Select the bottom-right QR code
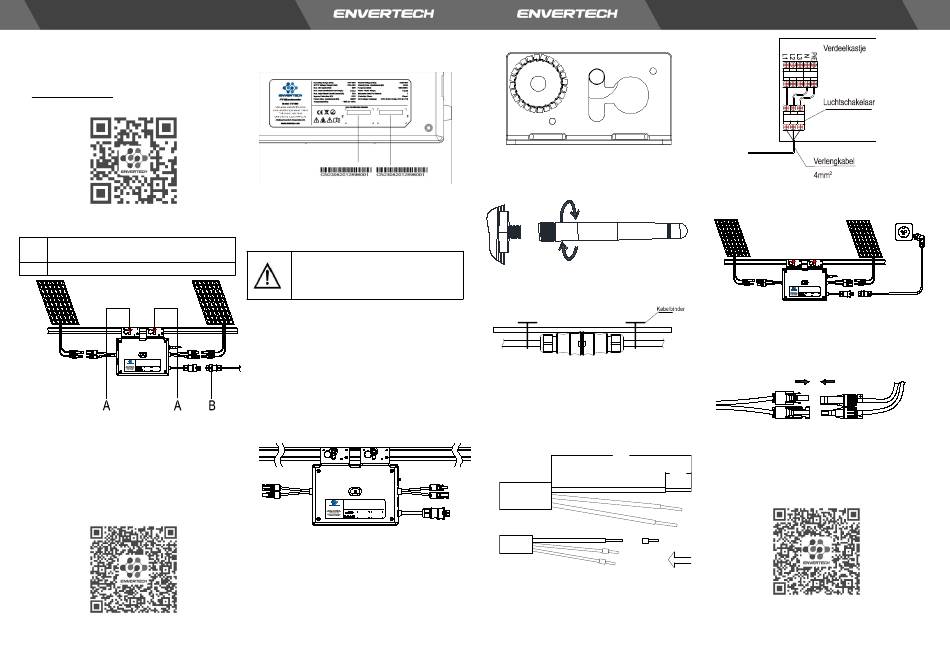The image size is (950, 672). coord(816,551)
